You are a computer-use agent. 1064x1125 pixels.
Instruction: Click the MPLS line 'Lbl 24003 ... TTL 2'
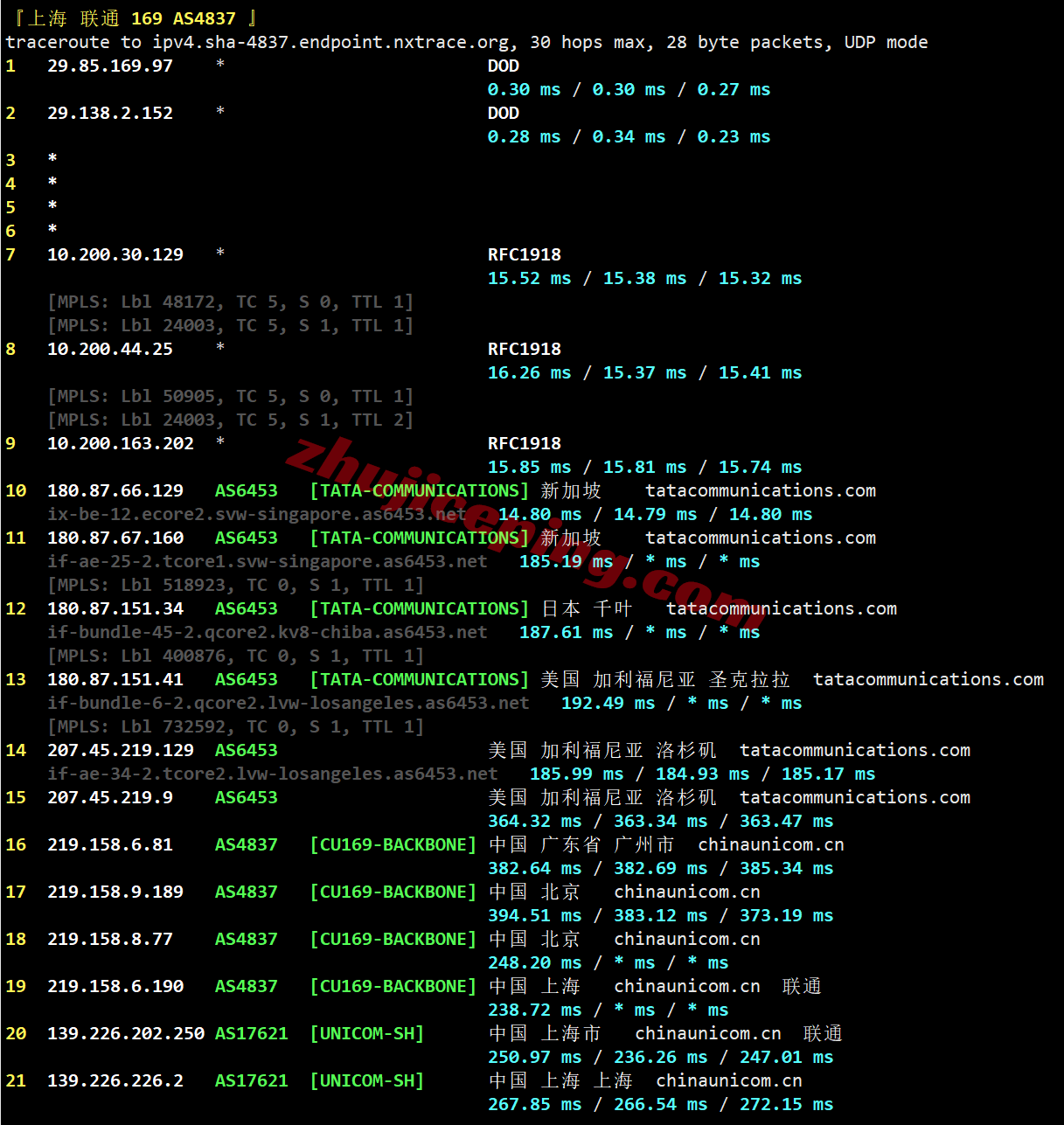point(230,420)
